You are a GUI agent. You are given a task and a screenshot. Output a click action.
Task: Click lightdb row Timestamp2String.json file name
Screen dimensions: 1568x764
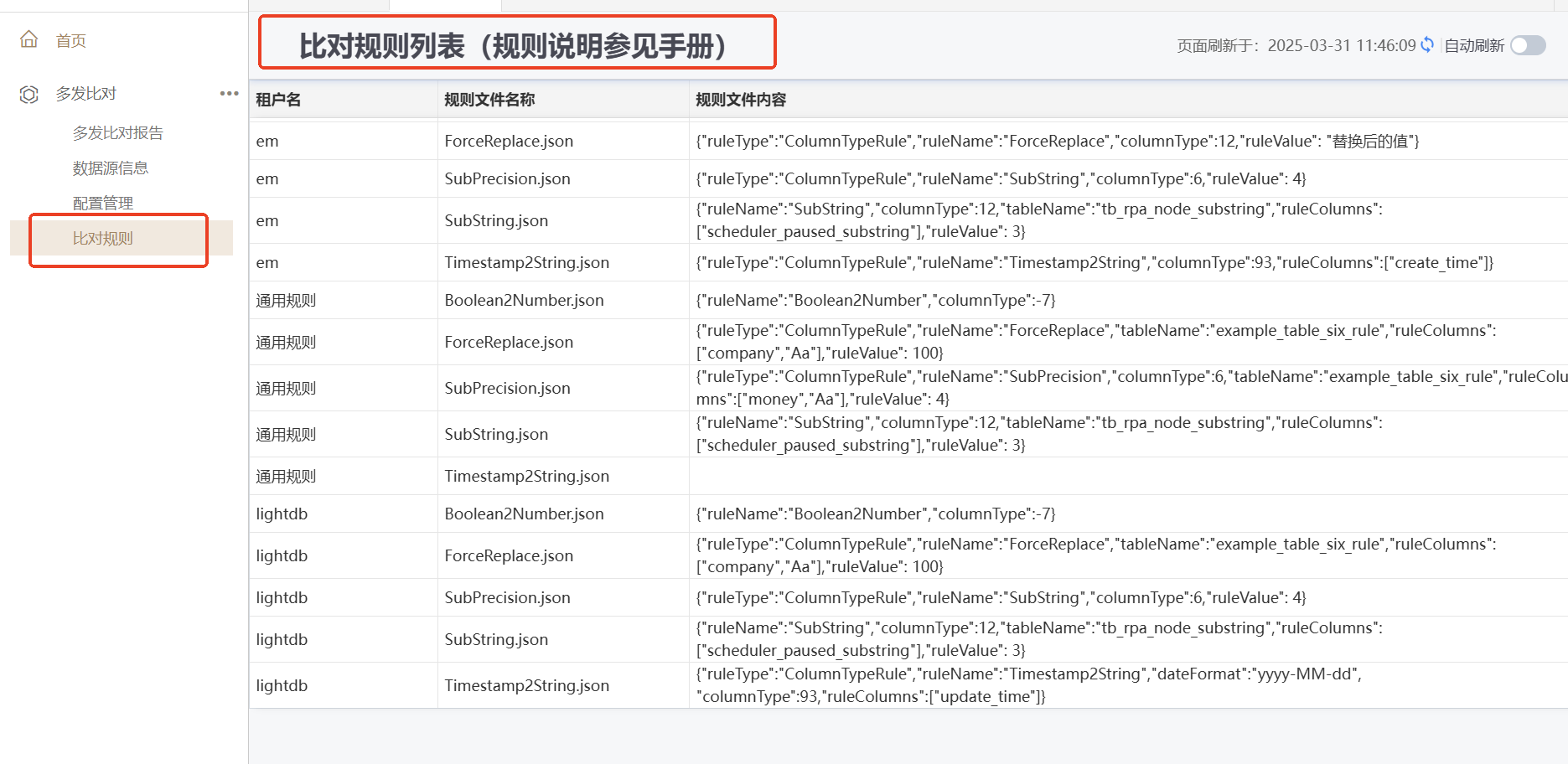coord(526,685)
